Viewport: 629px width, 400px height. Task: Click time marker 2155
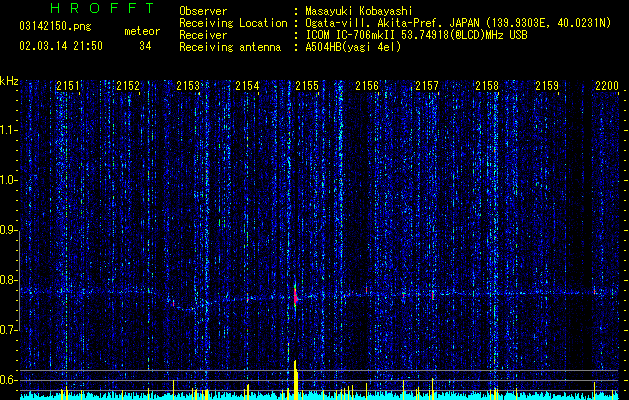point(307,86)
